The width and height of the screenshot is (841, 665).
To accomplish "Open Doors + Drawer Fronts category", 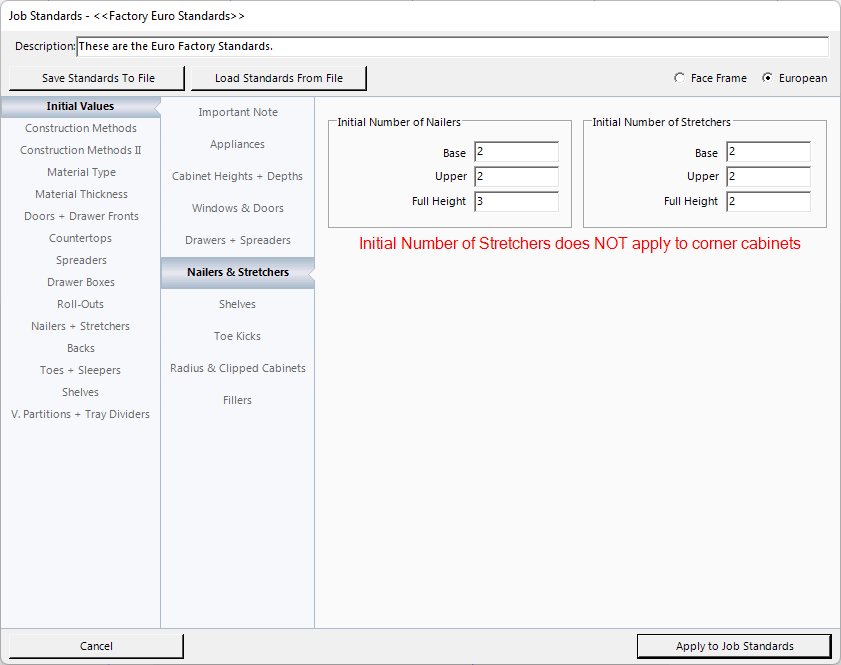I will click(81, 216).
